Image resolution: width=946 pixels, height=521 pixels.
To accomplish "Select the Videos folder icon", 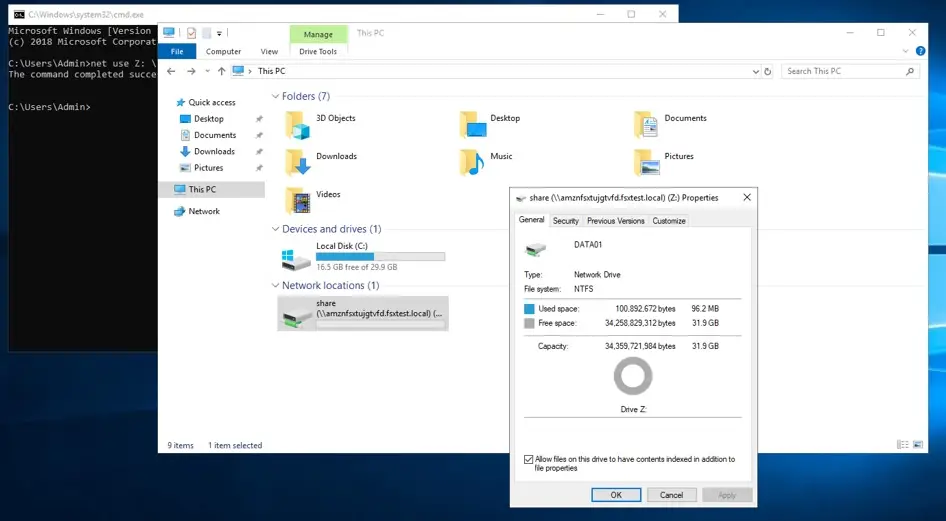I will [x=297, y=201].
